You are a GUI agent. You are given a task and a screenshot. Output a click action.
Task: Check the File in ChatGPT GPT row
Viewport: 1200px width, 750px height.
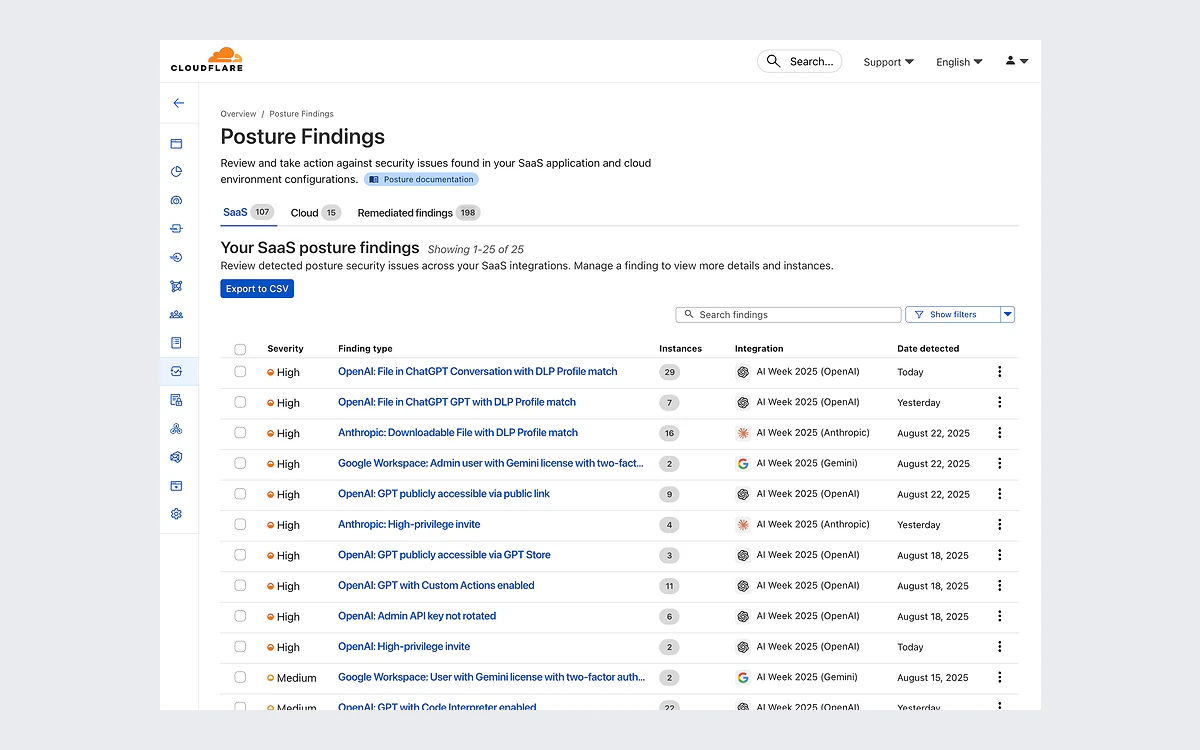(x=240, y=402)
